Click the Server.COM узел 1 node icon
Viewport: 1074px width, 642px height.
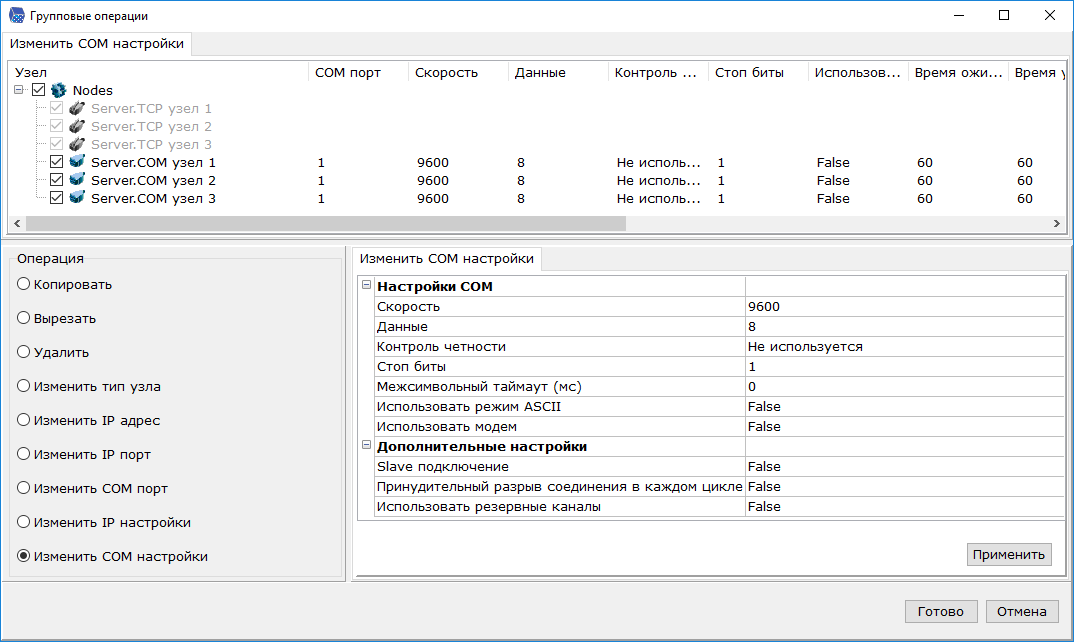point(76,162)
